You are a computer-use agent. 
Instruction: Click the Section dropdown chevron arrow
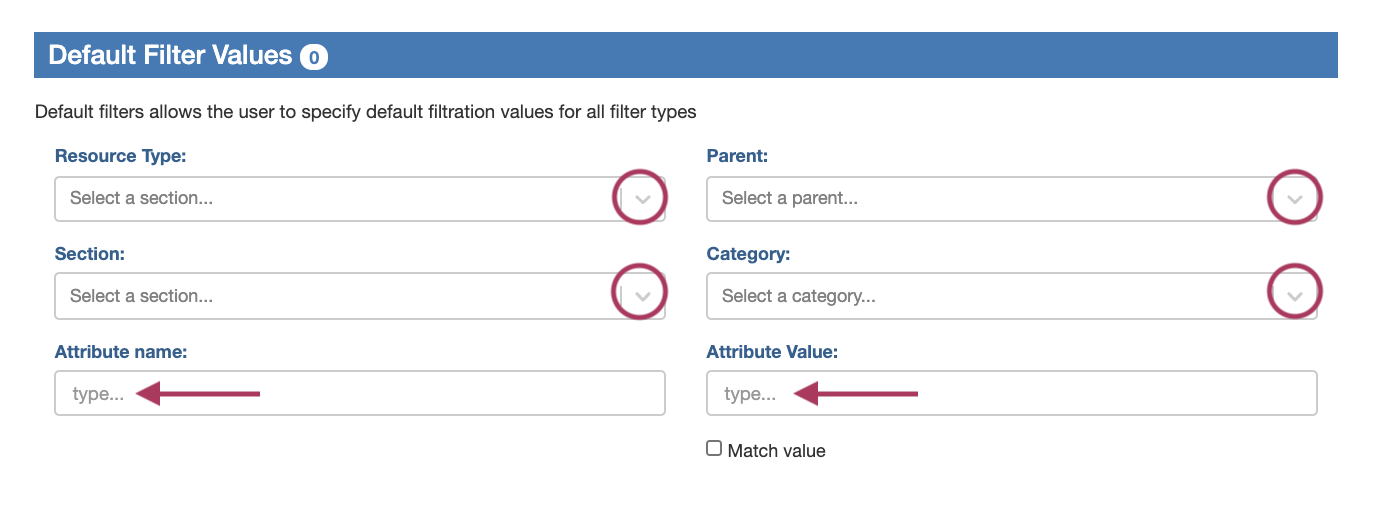(643, 296)
